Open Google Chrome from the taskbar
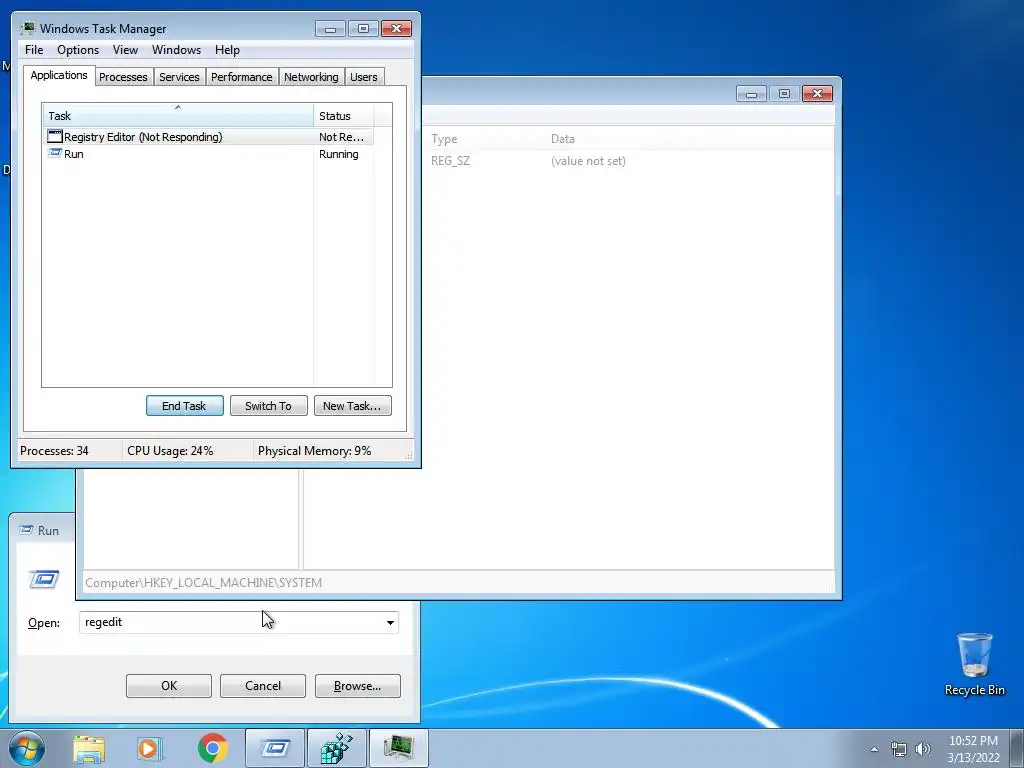This screenshot has height=768, width=1024. tap(212, 748)
